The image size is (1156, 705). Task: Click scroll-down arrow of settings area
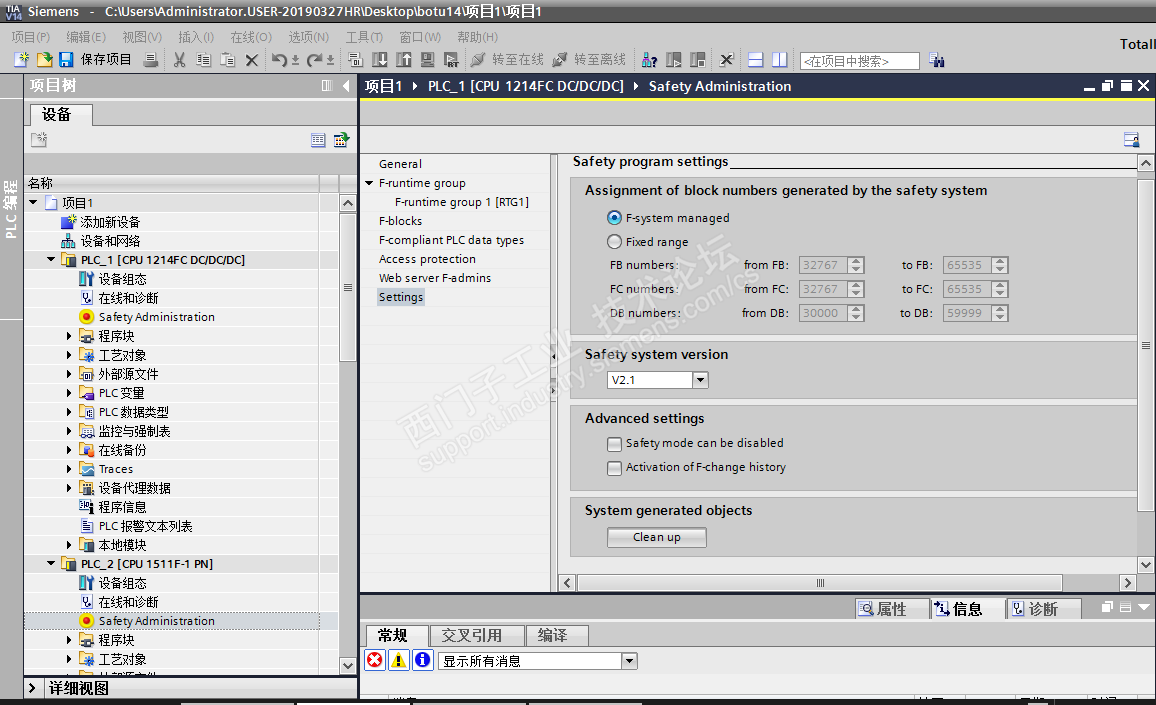1145,566
